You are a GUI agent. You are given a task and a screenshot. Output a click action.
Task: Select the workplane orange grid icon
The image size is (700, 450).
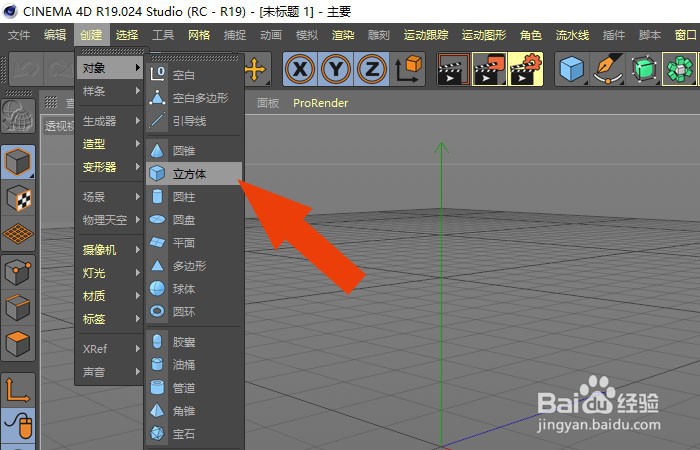tap(18, 234)
